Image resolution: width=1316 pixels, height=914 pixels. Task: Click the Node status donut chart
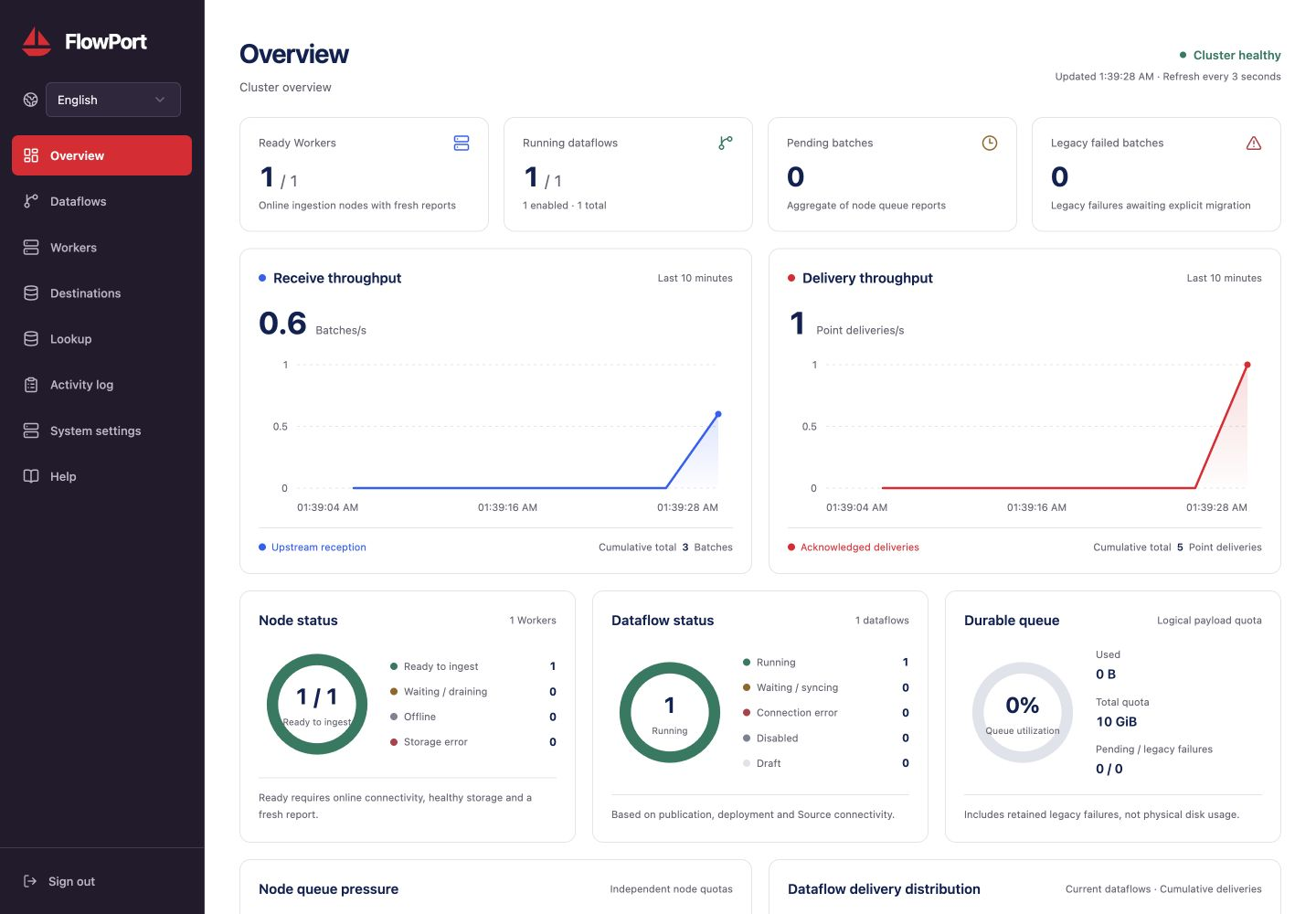pyautogui.click(x=317, y=704)
